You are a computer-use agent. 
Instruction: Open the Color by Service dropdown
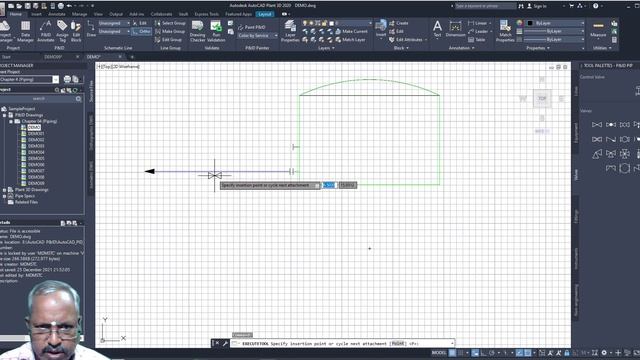coord(257,36)
